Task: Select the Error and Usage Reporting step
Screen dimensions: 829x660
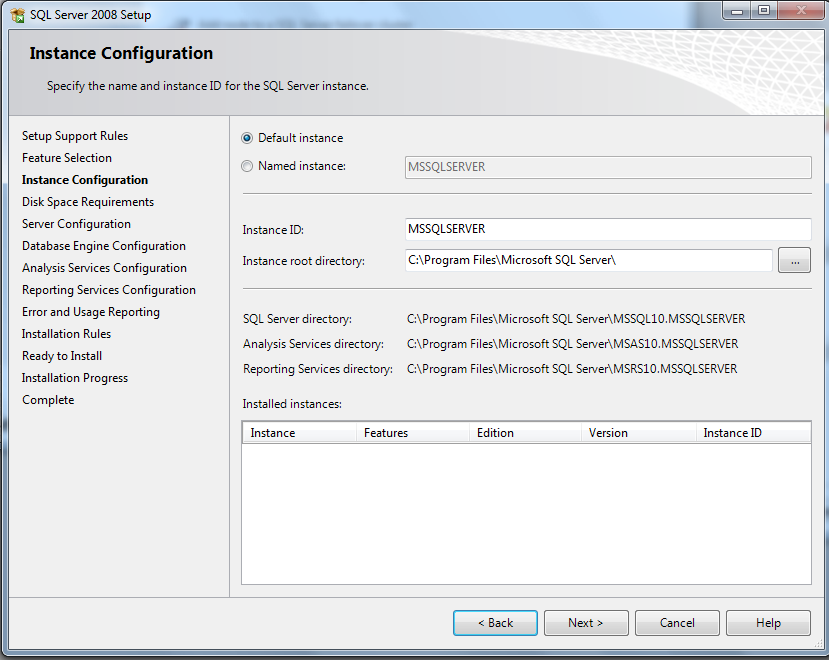Action: 91,312
